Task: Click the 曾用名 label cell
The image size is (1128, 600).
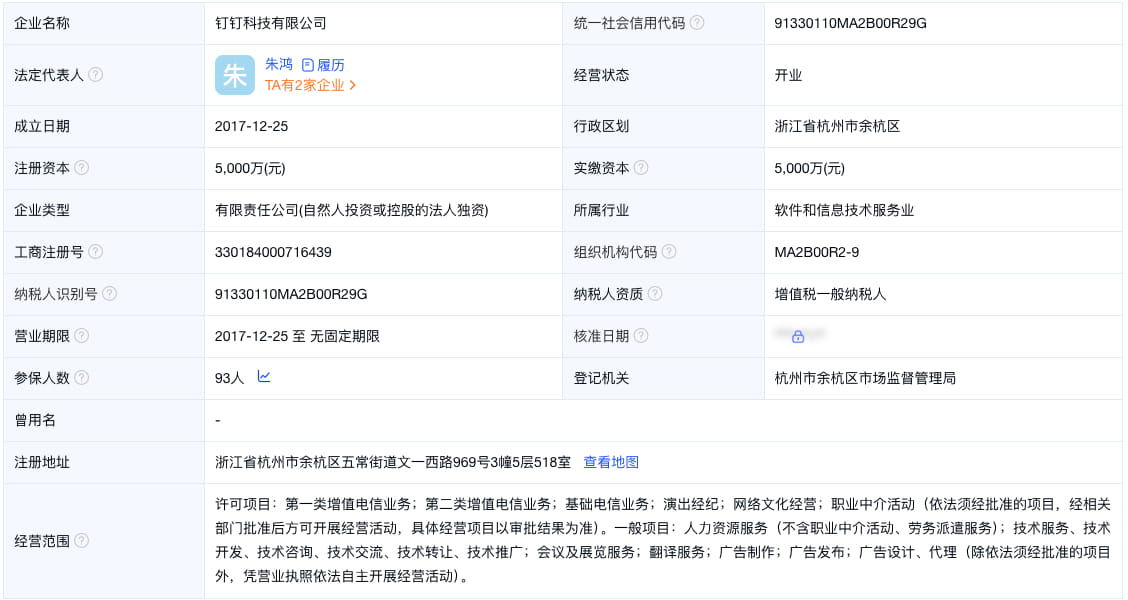Action: [x=104, y=420]
